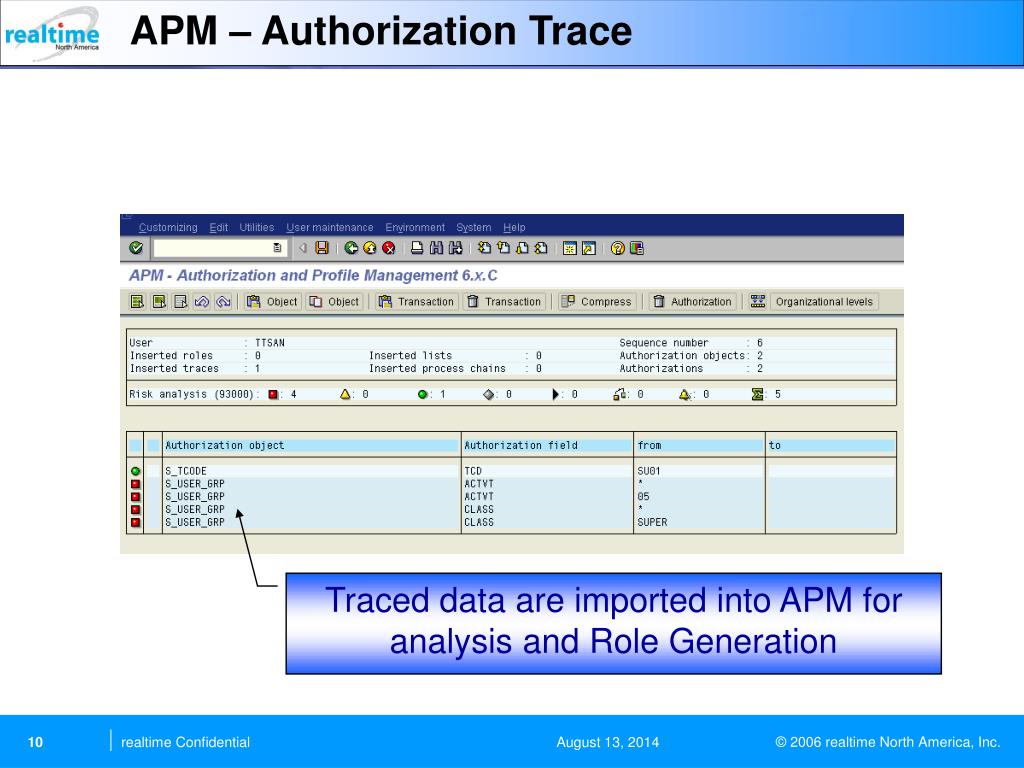Click Object button with clipboard icon

point(272,301)
